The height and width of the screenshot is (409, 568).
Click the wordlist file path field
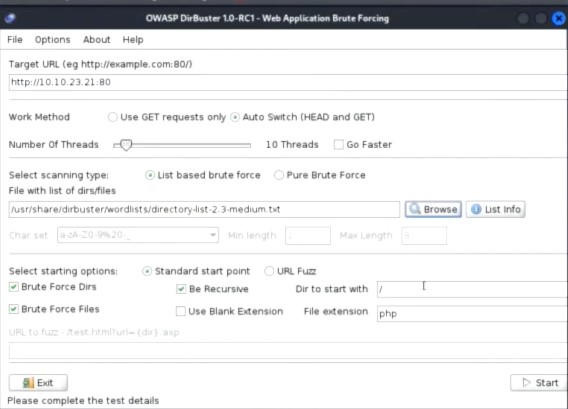(204, 209)
